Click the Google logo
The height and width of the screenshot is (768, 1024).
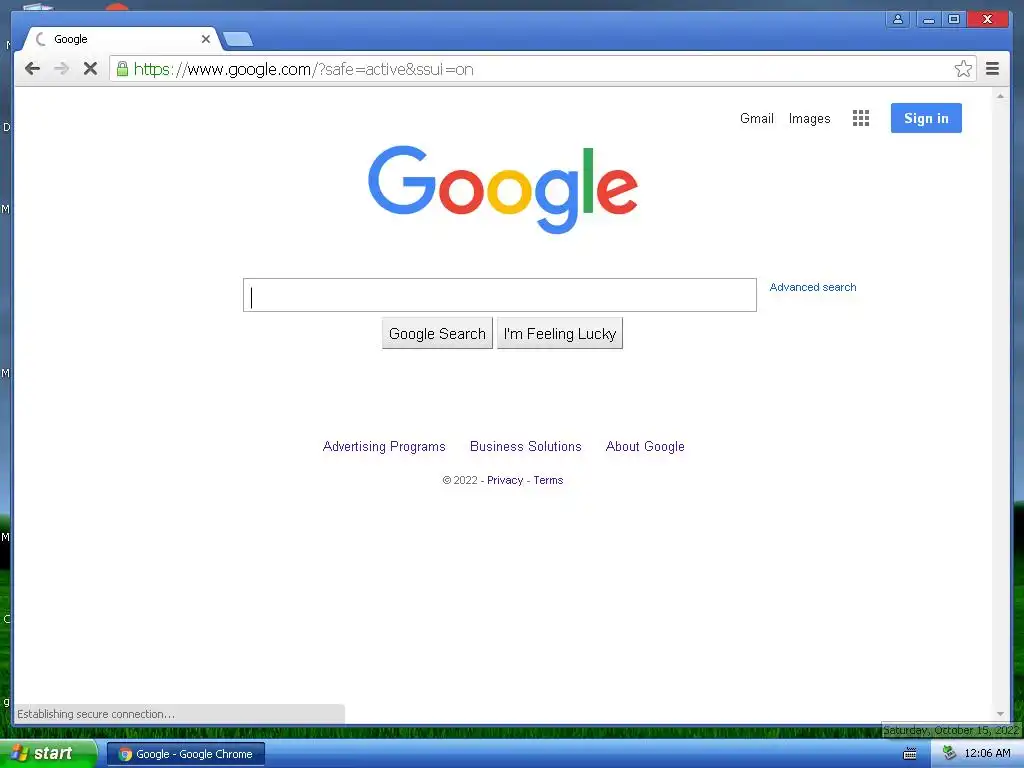(x=503, y=189)
